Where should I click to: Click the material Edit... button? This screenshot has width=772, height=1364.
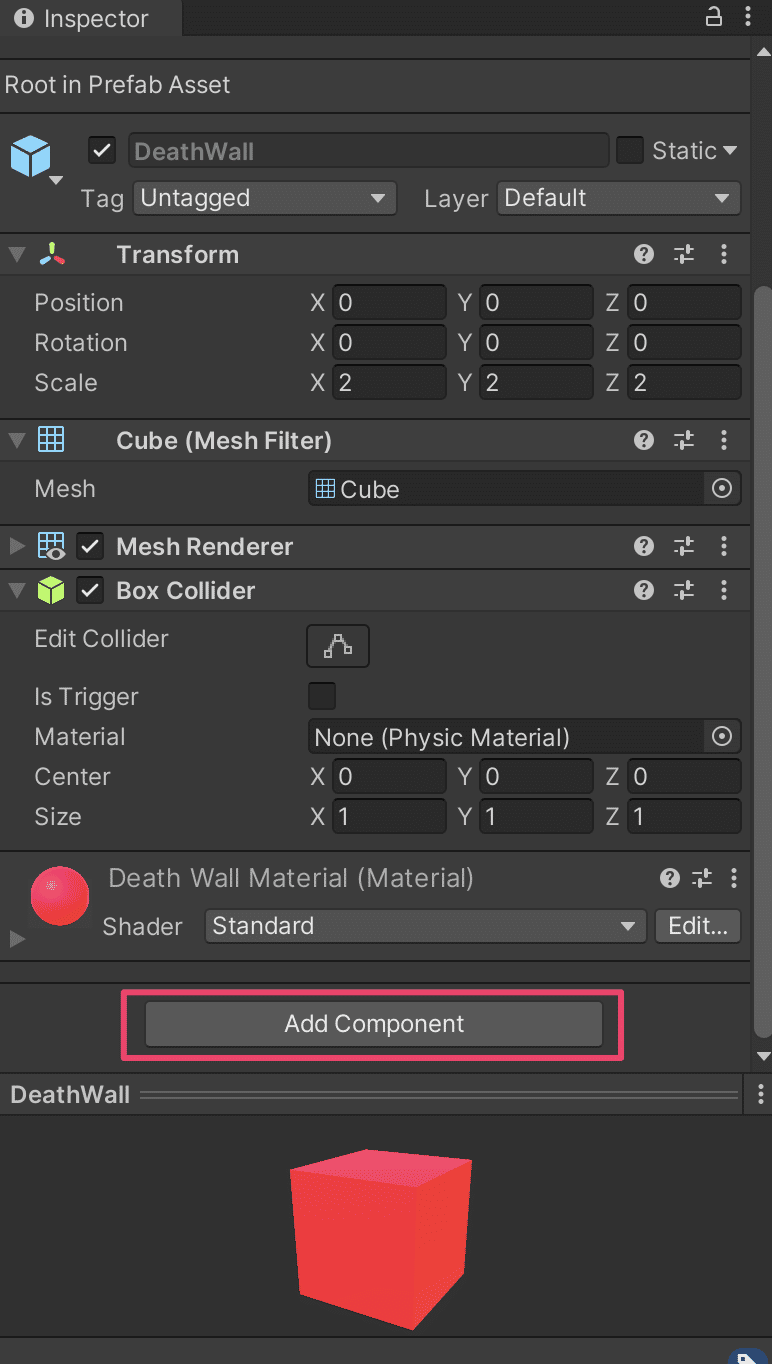(x=697, y=926)
